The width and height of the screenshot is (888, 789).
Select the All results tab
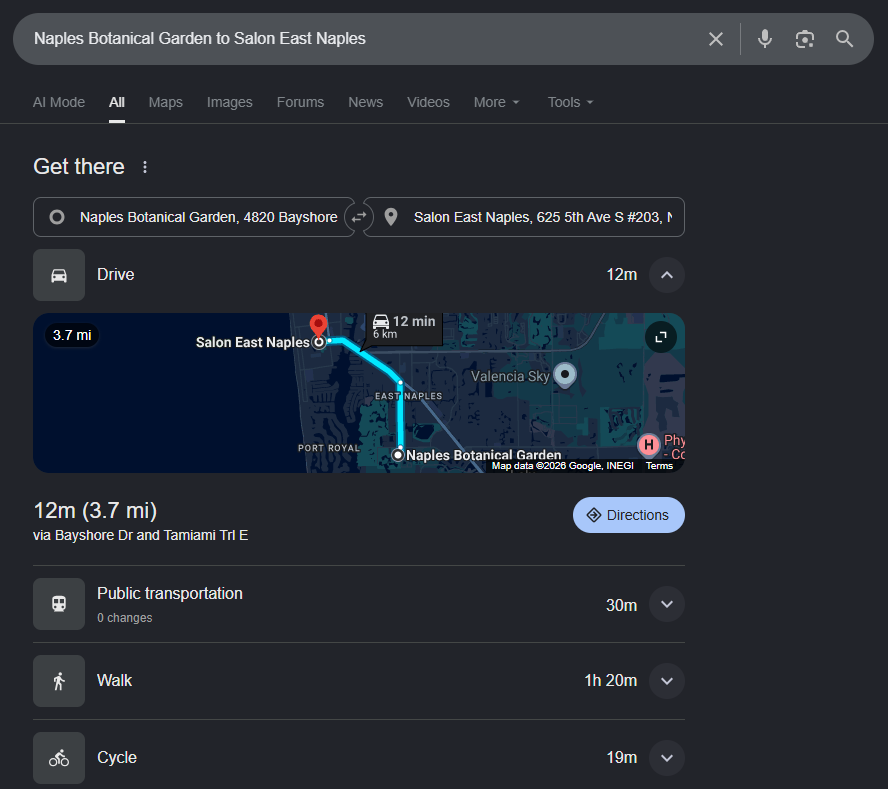coord(117,103)
